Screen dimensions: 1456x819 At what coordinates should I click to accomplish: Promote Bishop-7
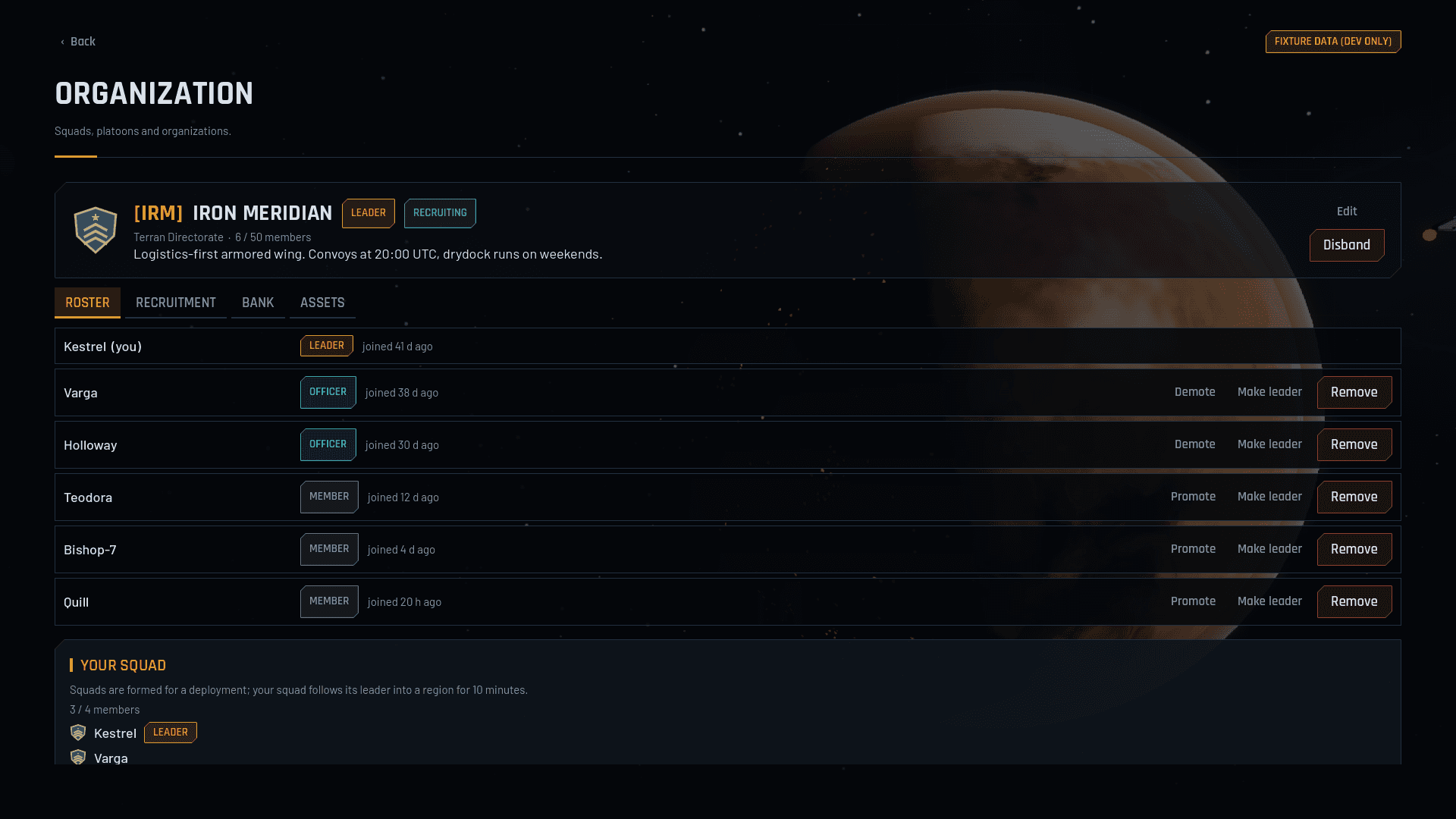pyautogui.click(x=1194, y=549)
